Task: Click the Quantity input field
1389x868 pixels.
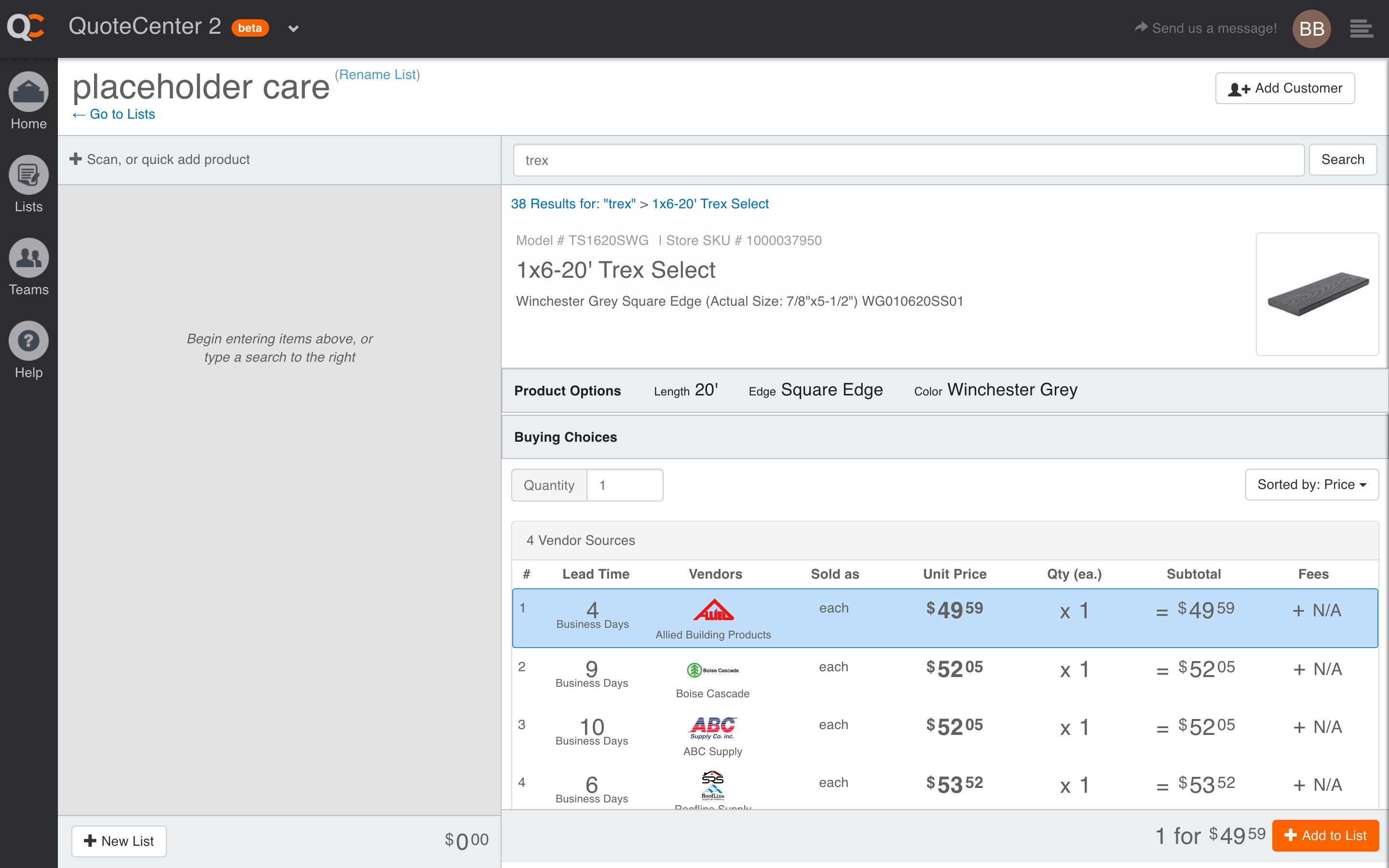Action: (625, 485)
